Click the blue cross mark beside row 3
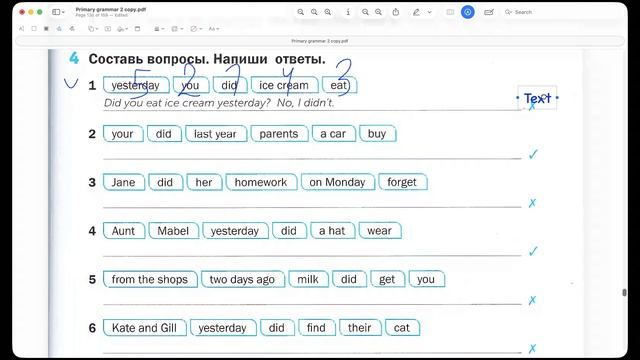This screenshot has width=640, height=360. coord(532,203)
